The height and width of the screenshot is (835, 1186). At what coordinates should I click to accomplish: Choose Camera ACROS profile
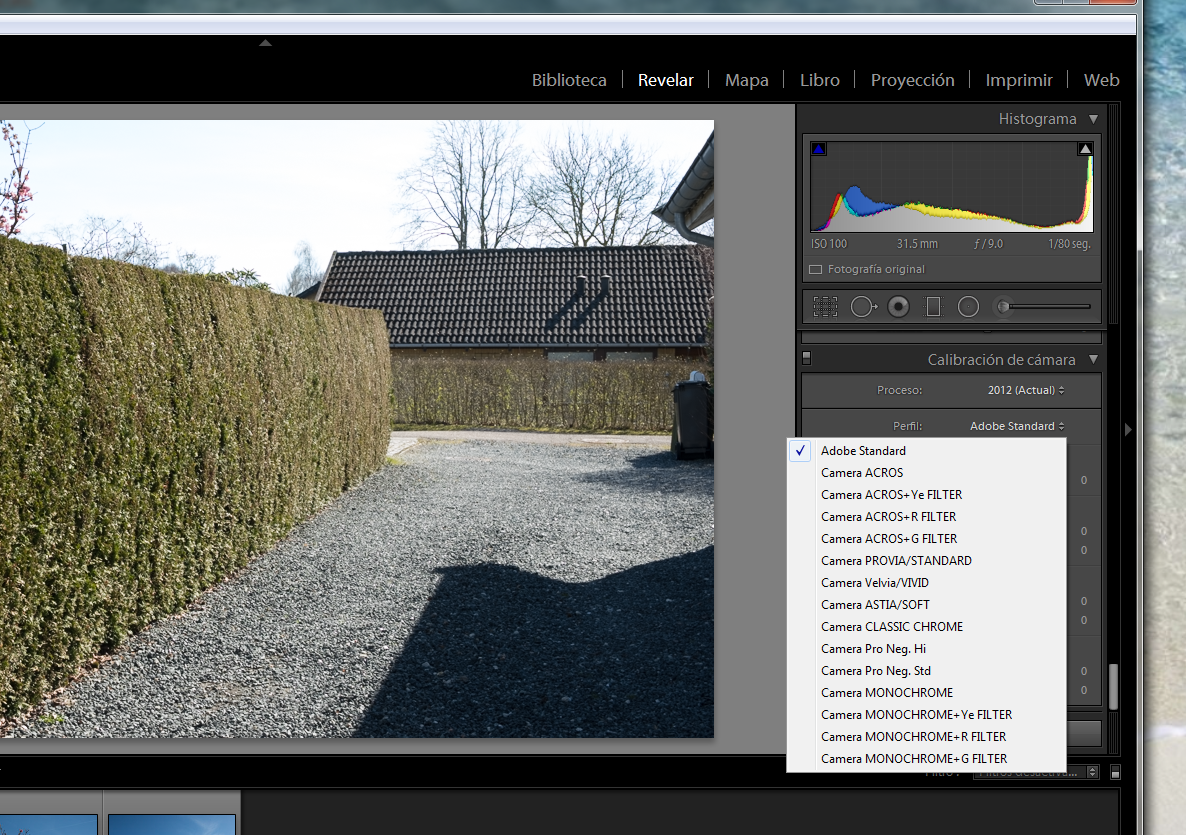(927, 473)
